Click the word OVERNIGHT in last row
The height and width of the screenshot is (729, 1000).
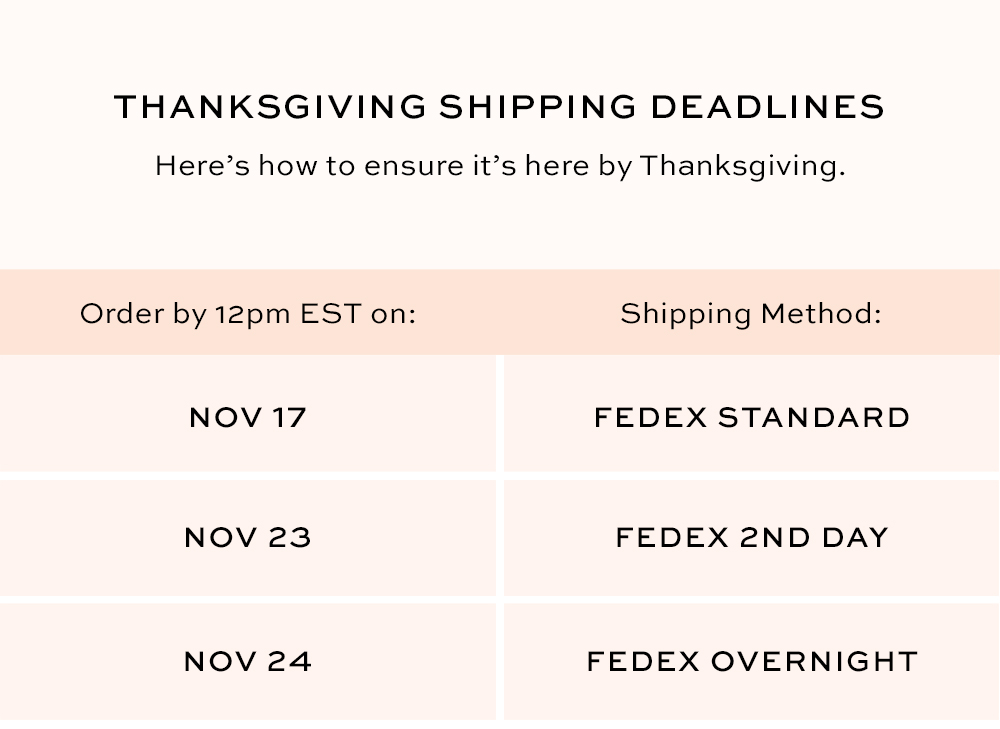pyautogui.click(x=814, y=661)
